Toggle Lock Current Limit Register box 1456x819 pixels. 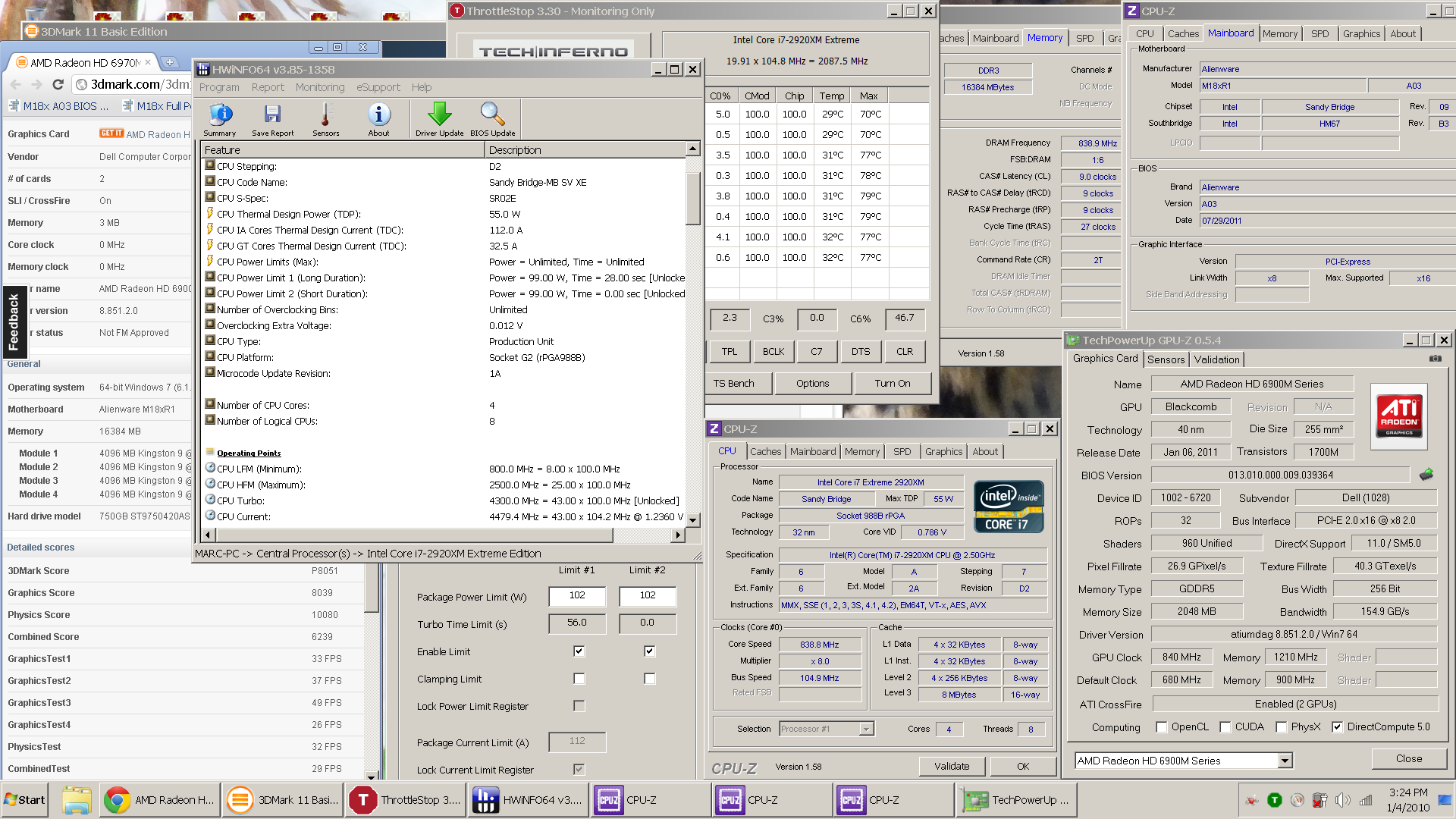click(579, 770)
